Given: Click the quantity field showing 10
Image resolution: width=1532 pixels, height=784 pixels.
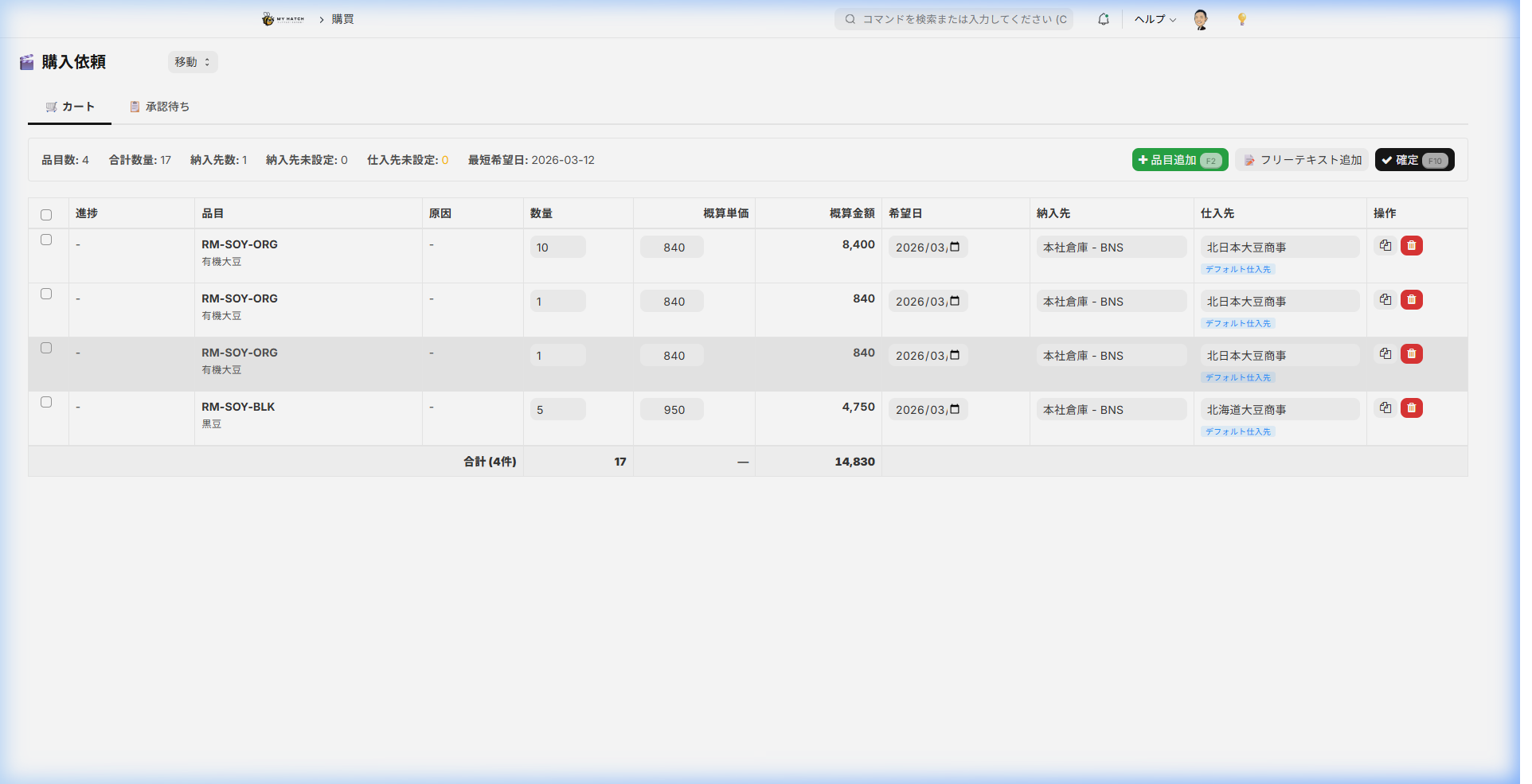Looking at the screenshot, I should [557, 248].
